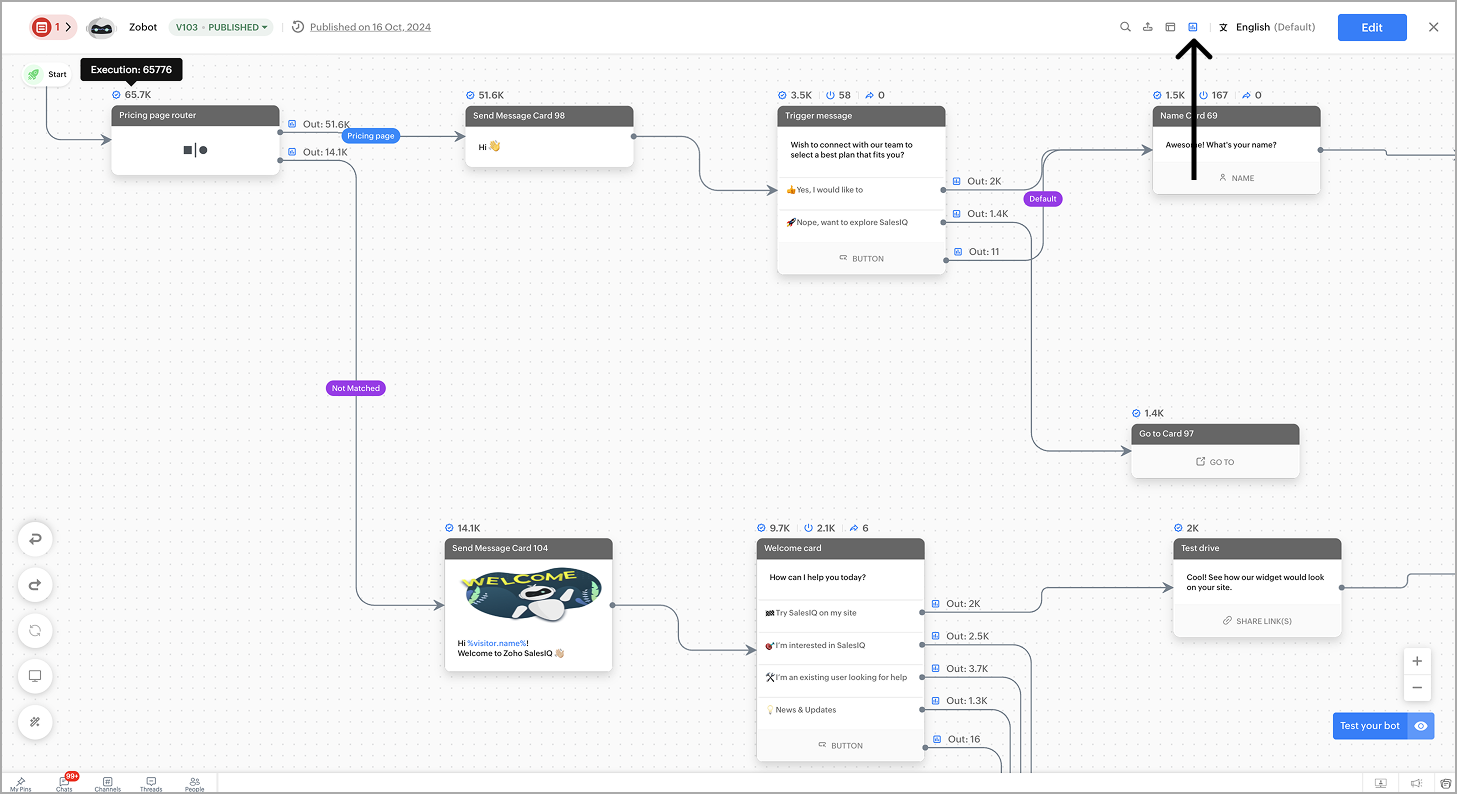Click the 58 dropout power icon on Trigger message
Screen dimensions: 1457x794
tap(830, 95)
